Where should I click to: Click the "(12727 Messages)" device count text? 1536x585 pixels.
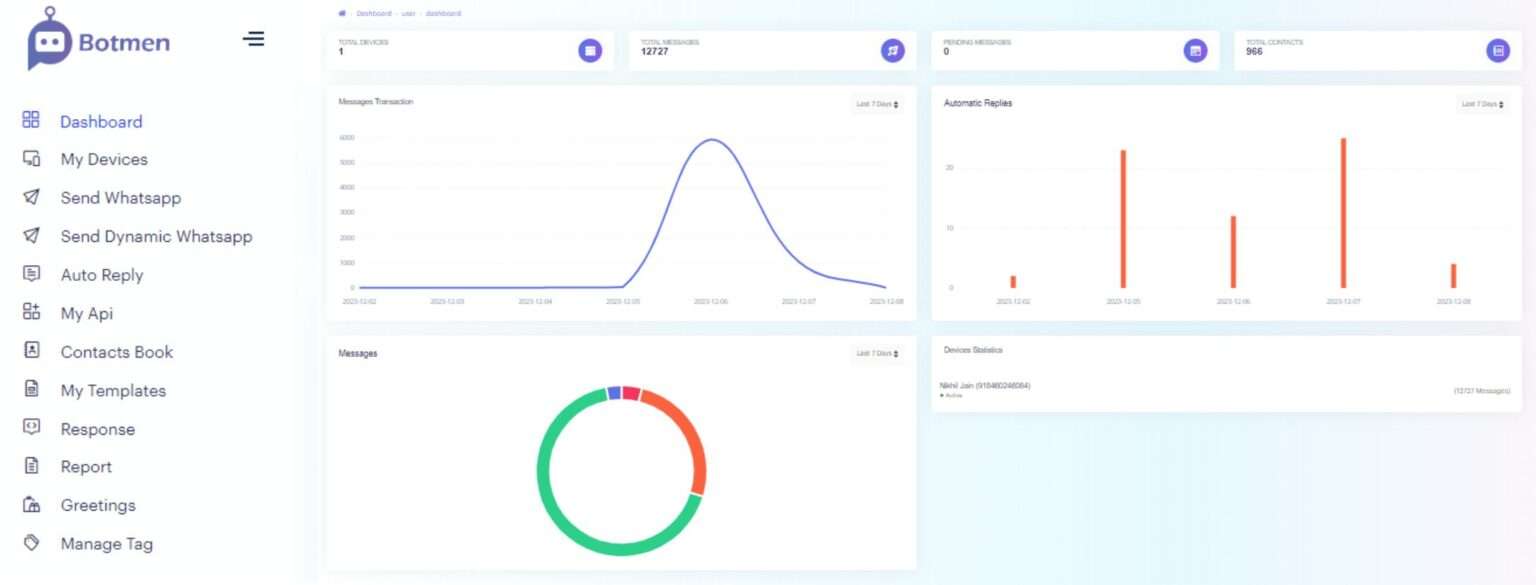(x=1481, y=391)
